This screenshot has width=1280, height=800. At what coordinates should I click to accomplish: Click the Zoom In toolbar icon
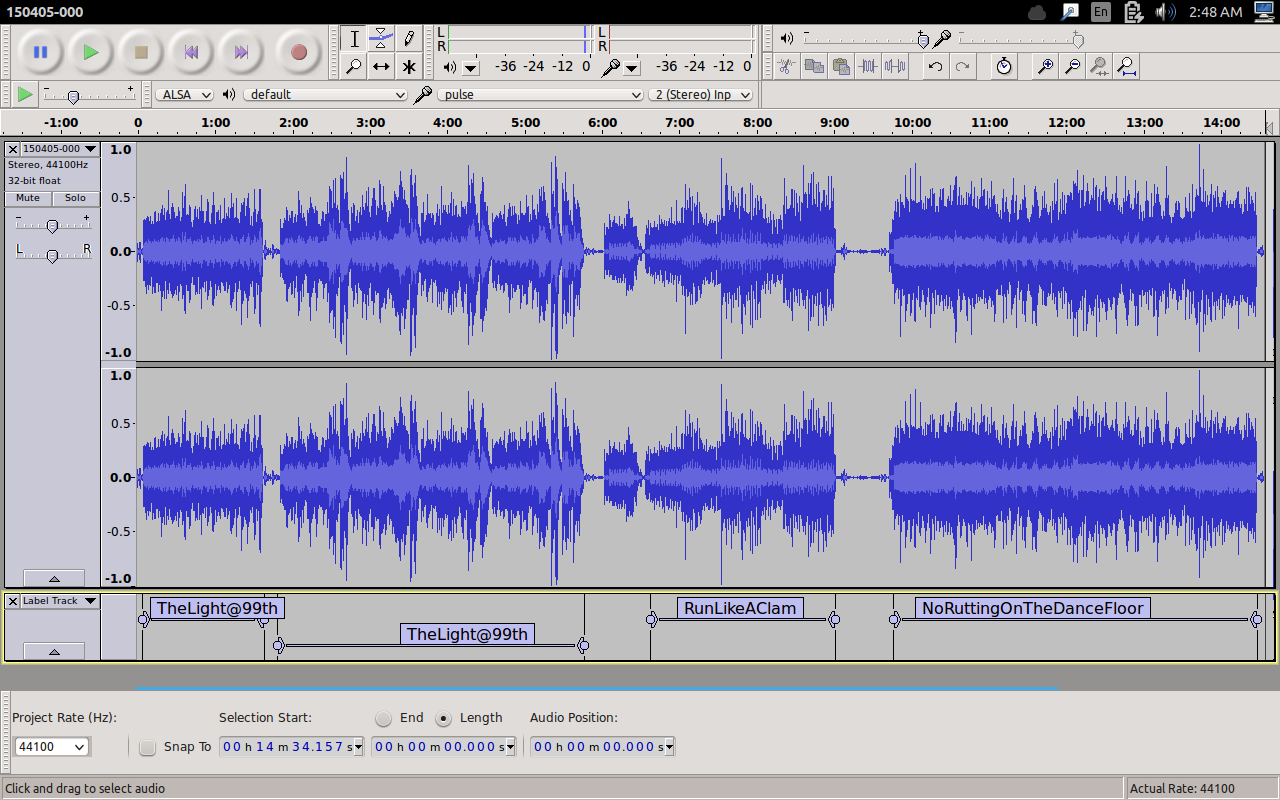pos(1045,67)
